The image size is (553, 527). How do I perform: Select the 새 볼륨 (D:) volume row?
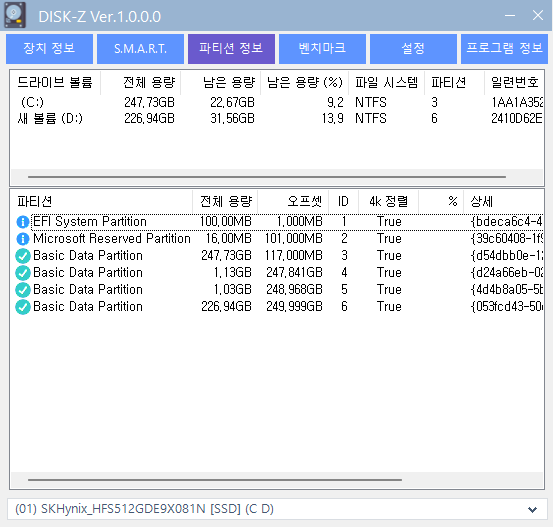tap(277, 119)
